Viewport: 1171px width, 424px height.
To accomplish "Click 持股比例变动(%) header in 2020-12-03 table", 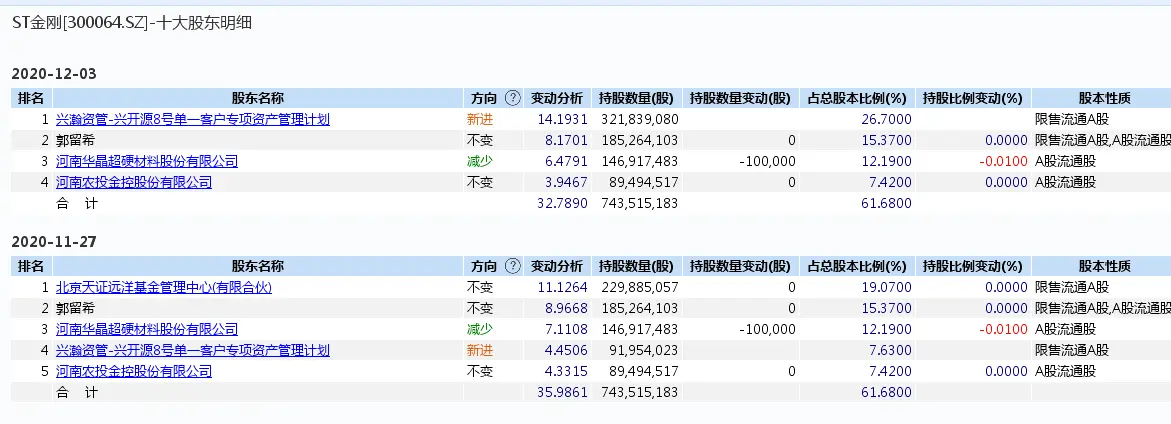I will pos(972,98).
